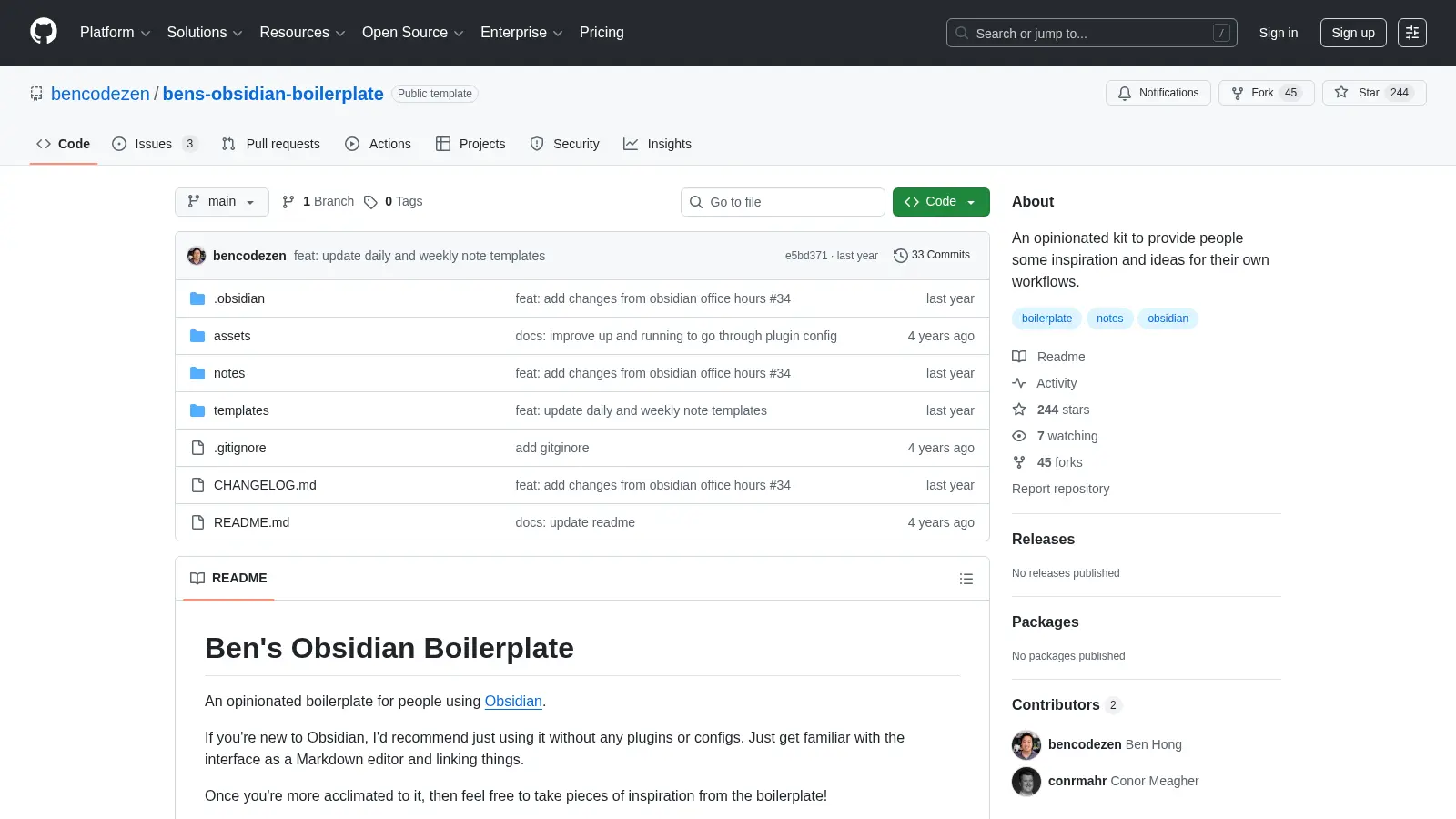Open the README outline icon
1456x819 pixels.
pyautogui.click(x=966, y=579)
